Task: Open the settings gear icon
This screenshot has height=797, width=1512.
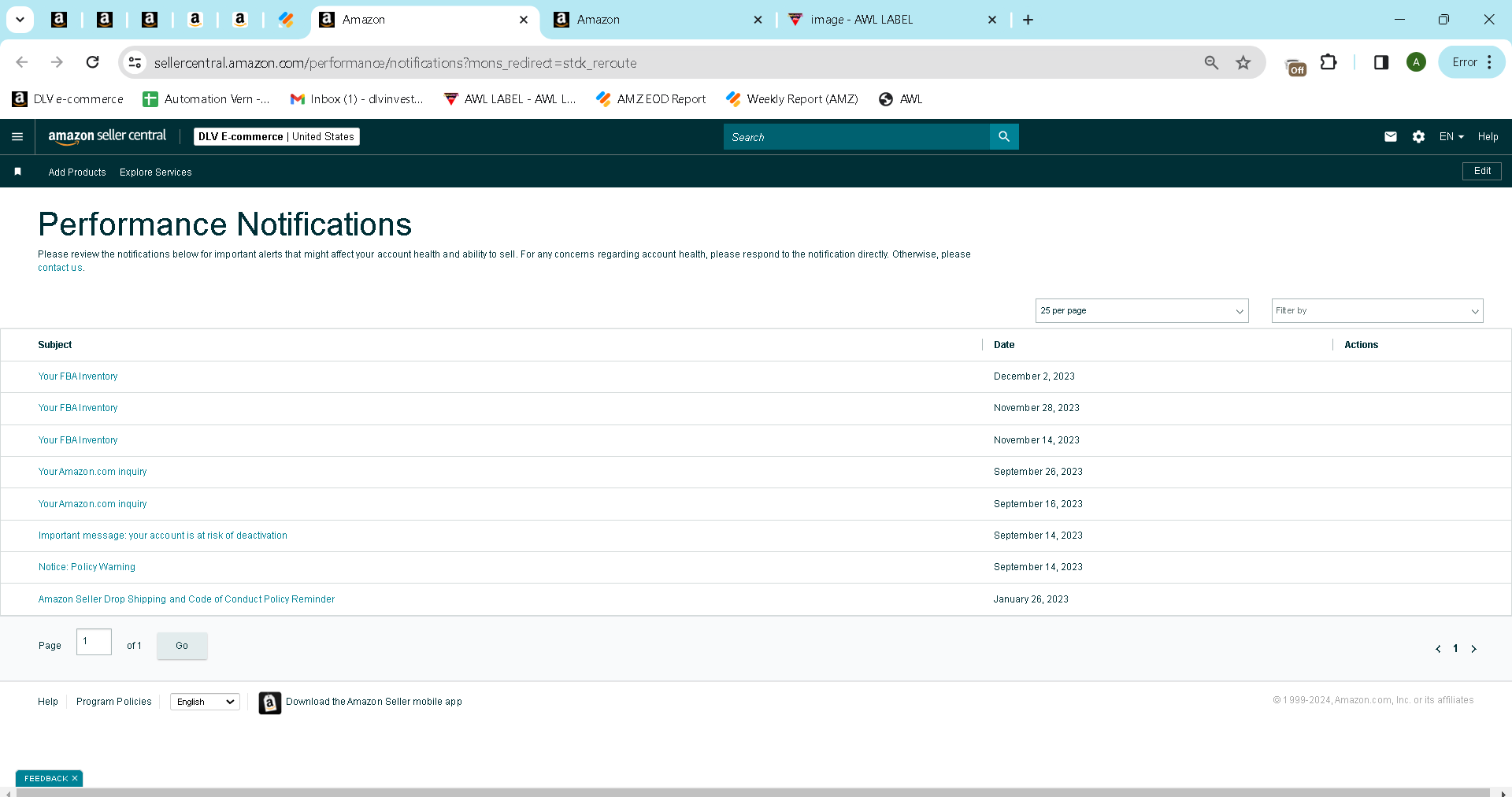Action: coord(1418,137)
